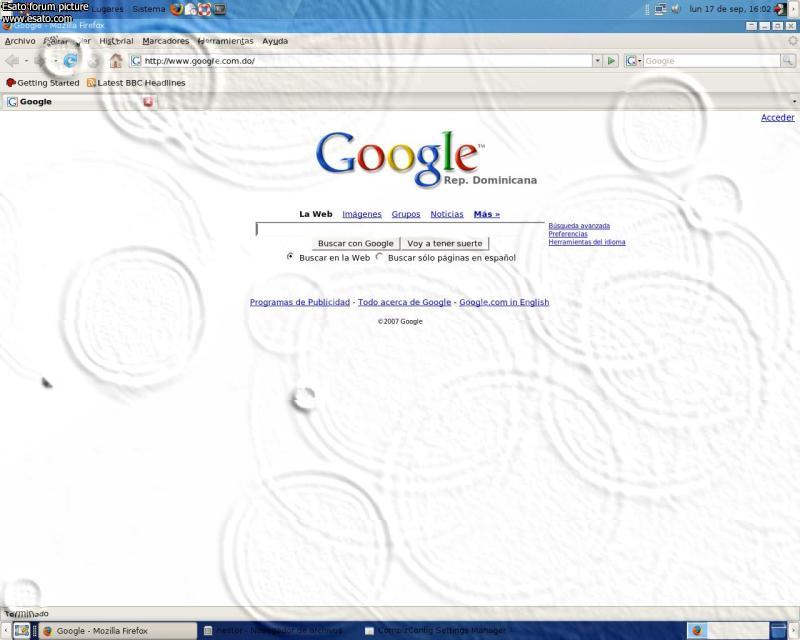Click the Google search text field
This screenshot has height=640, width=800.
click(400, 229)
